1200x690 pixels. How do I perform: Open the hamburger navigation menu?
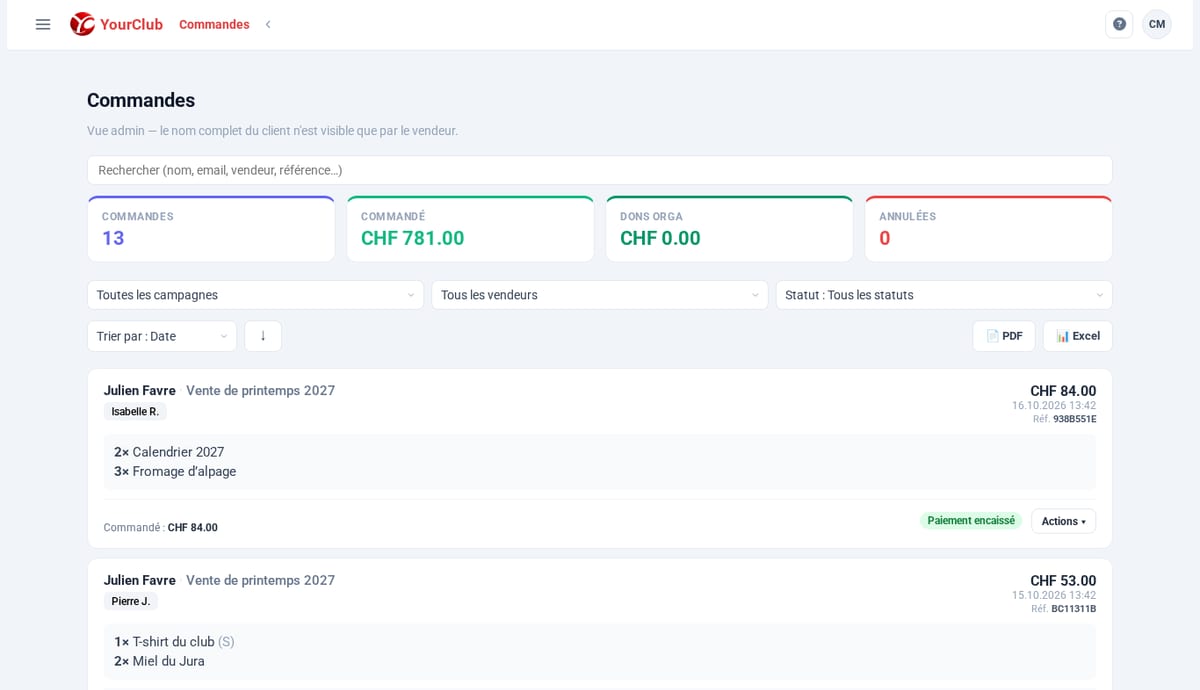click(x=43, y=24)
